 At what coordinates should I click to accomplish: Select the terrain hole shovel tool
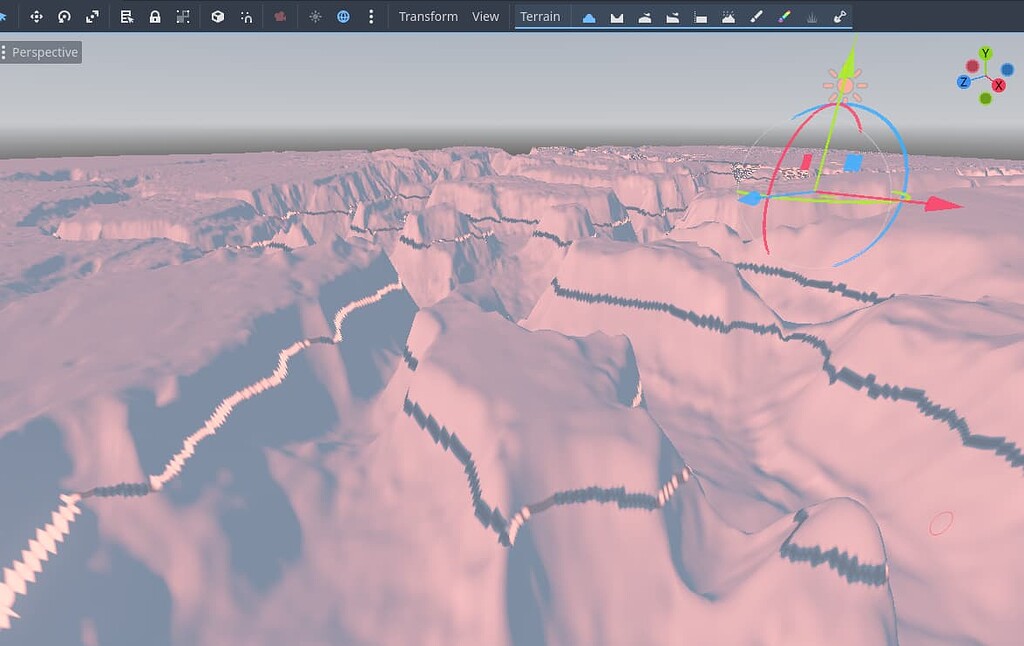pyautogui.click(x=841, y=16)
